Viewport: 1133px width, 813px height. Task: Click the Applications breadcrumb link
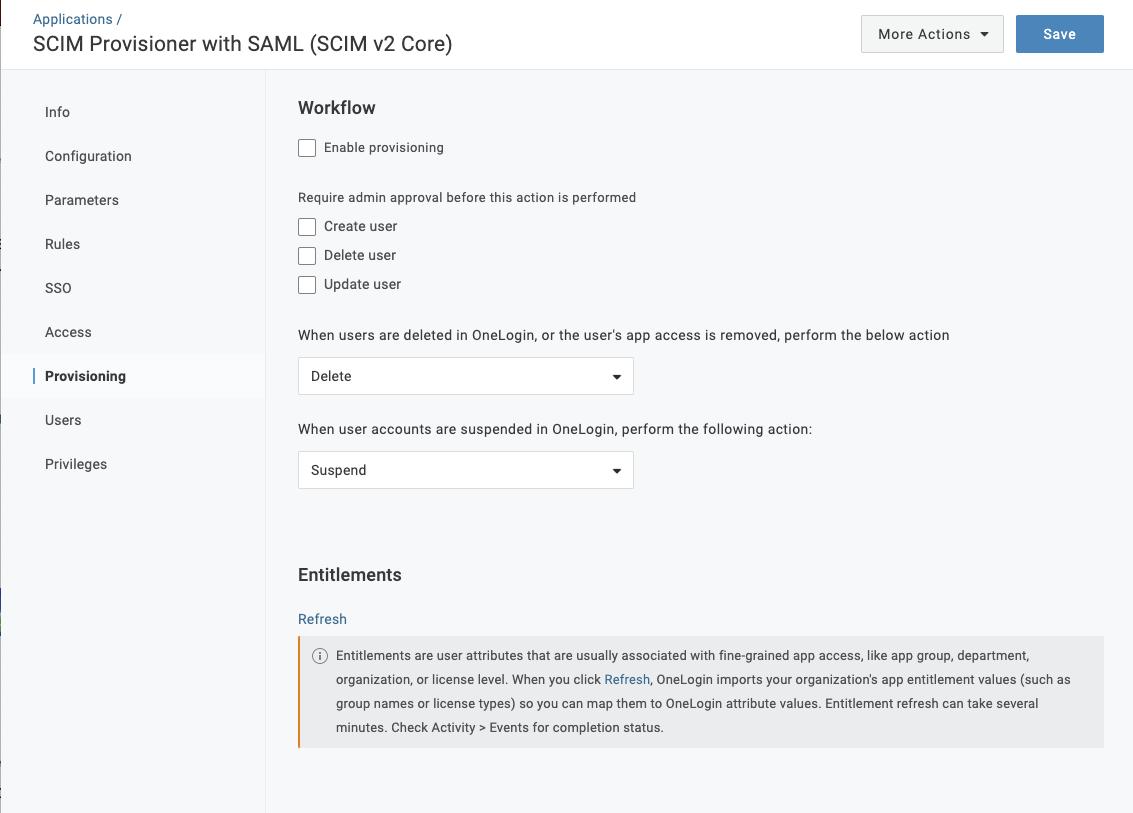(72, 19)
